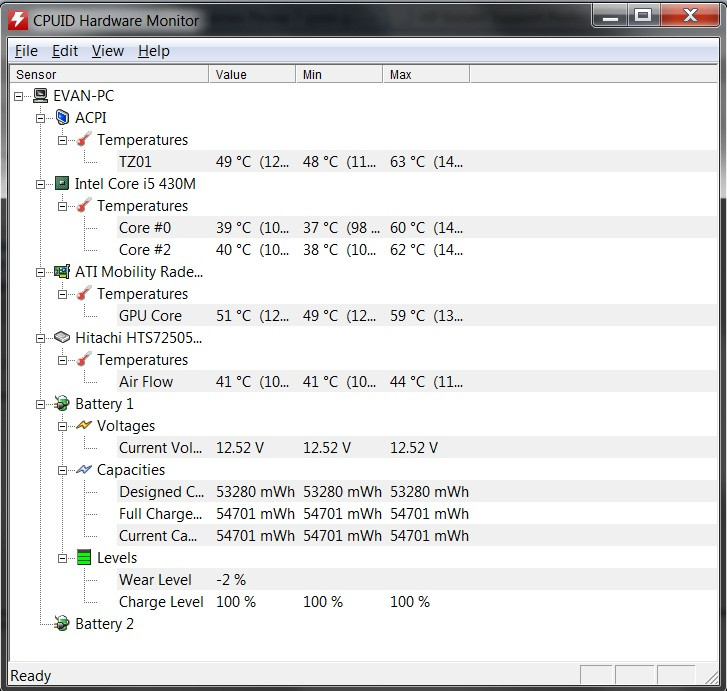Maximize the Hardware Monitor window

coord(643,17)
